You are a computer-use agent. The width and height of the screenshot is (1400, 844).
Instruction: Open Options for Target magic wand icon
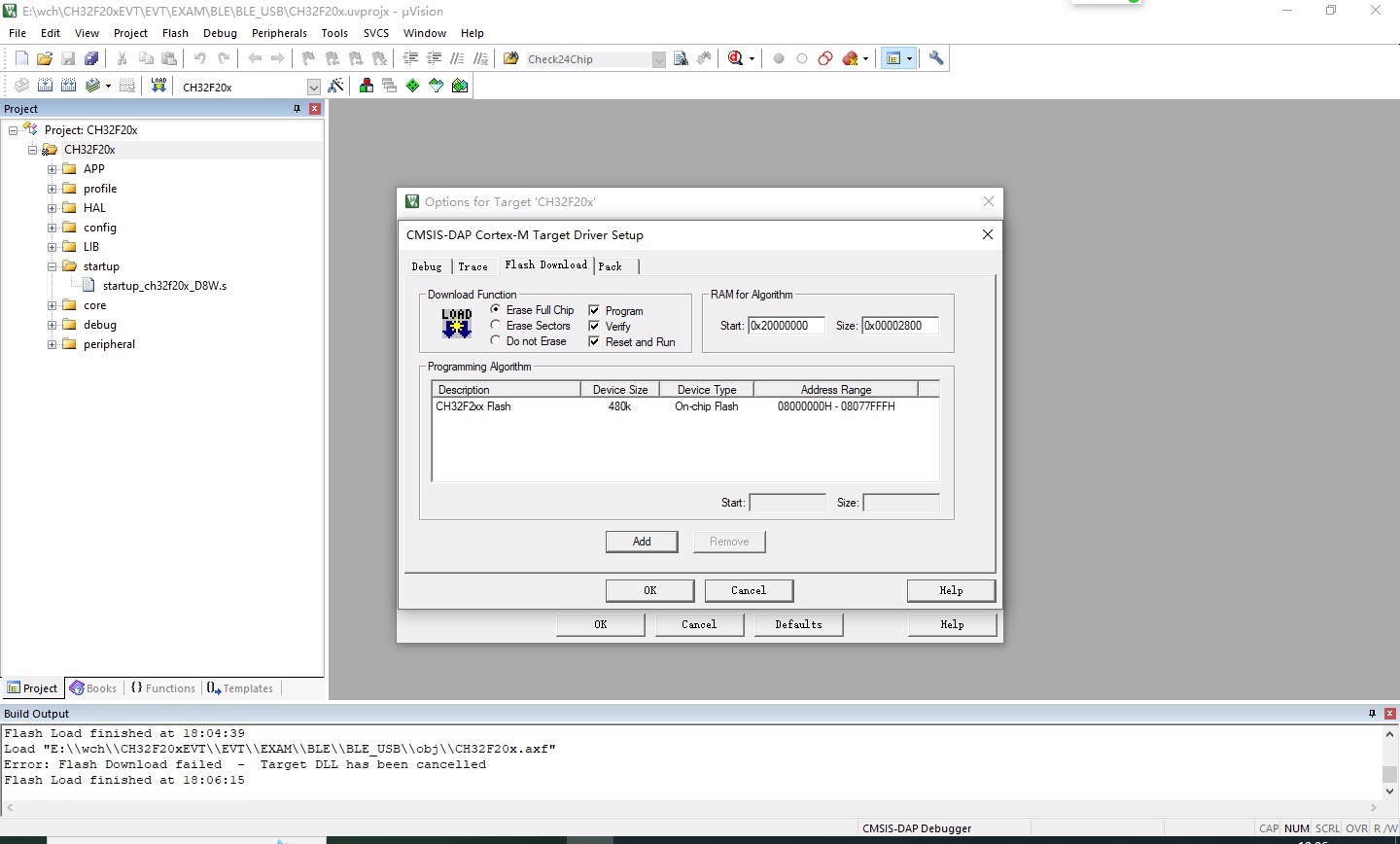pos(336,86)
